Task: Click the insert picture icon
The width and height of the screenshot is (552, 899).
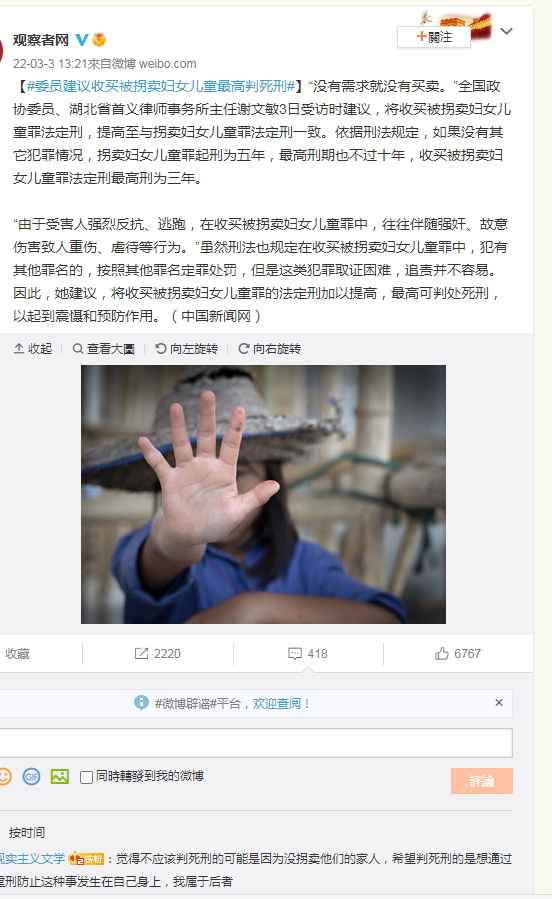Action: click(60, 776)
